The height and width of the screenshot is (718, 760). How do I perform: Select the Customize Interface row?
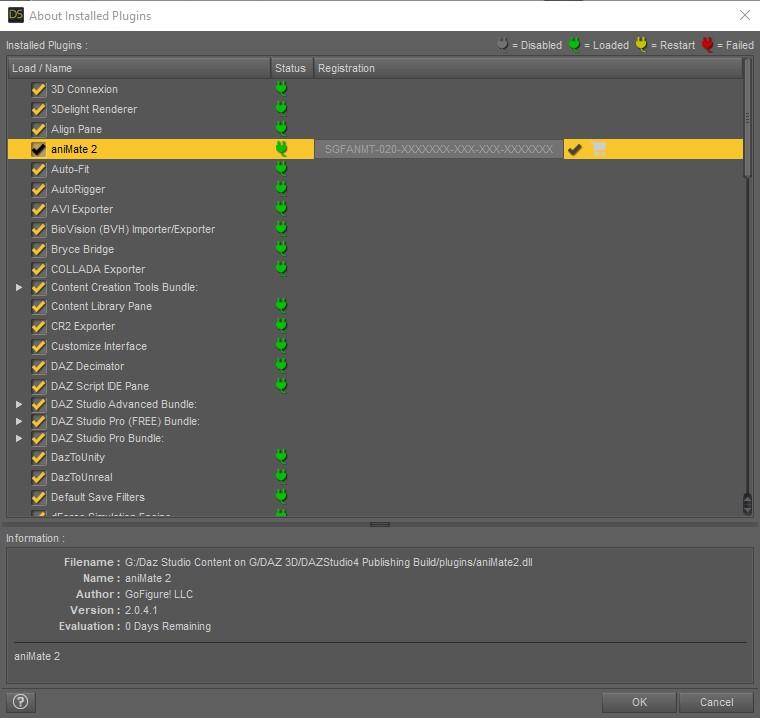pos(375,346)
